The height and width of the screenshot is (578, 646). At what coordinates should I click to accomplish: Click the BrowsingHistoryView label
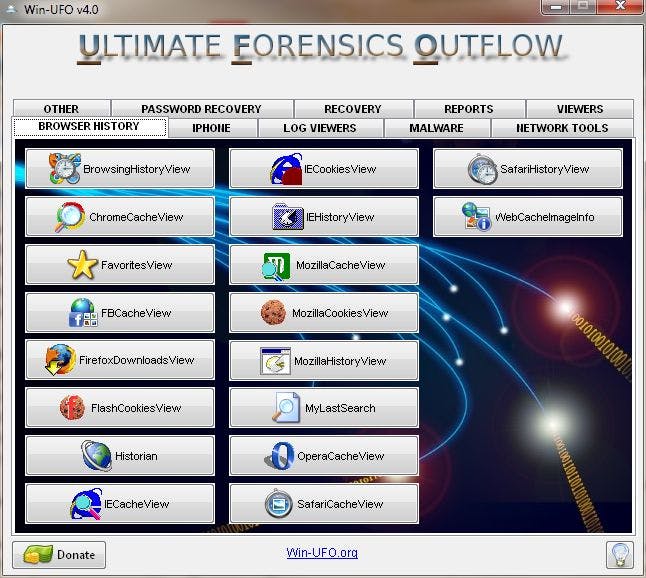click(x=136, y=169)
